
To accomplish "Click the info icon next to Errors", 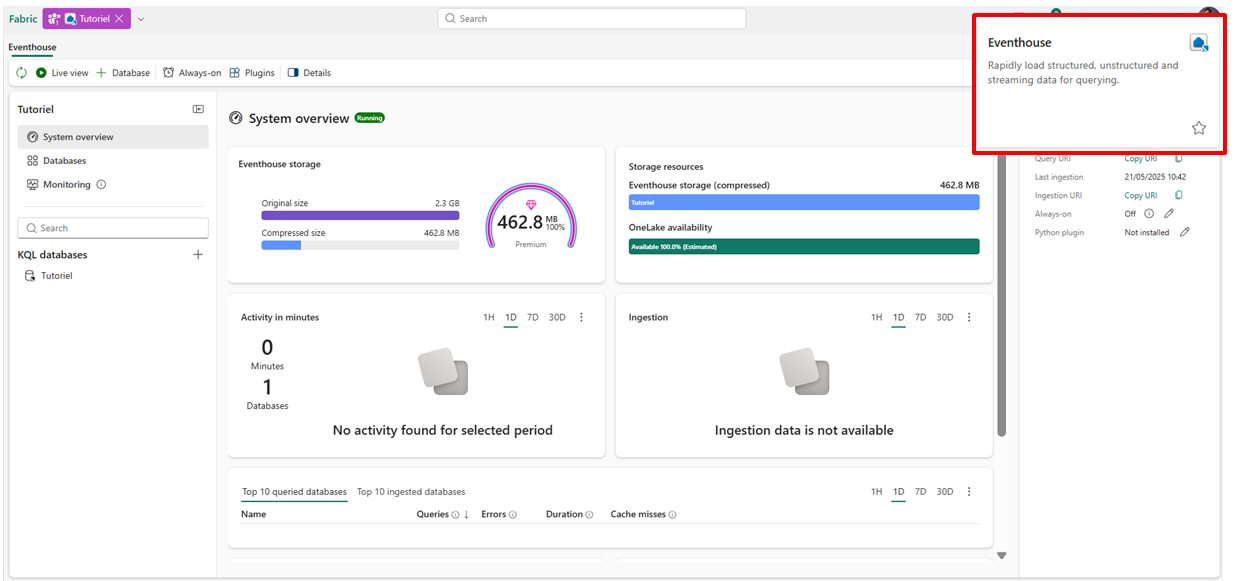I will click(513, 515).
